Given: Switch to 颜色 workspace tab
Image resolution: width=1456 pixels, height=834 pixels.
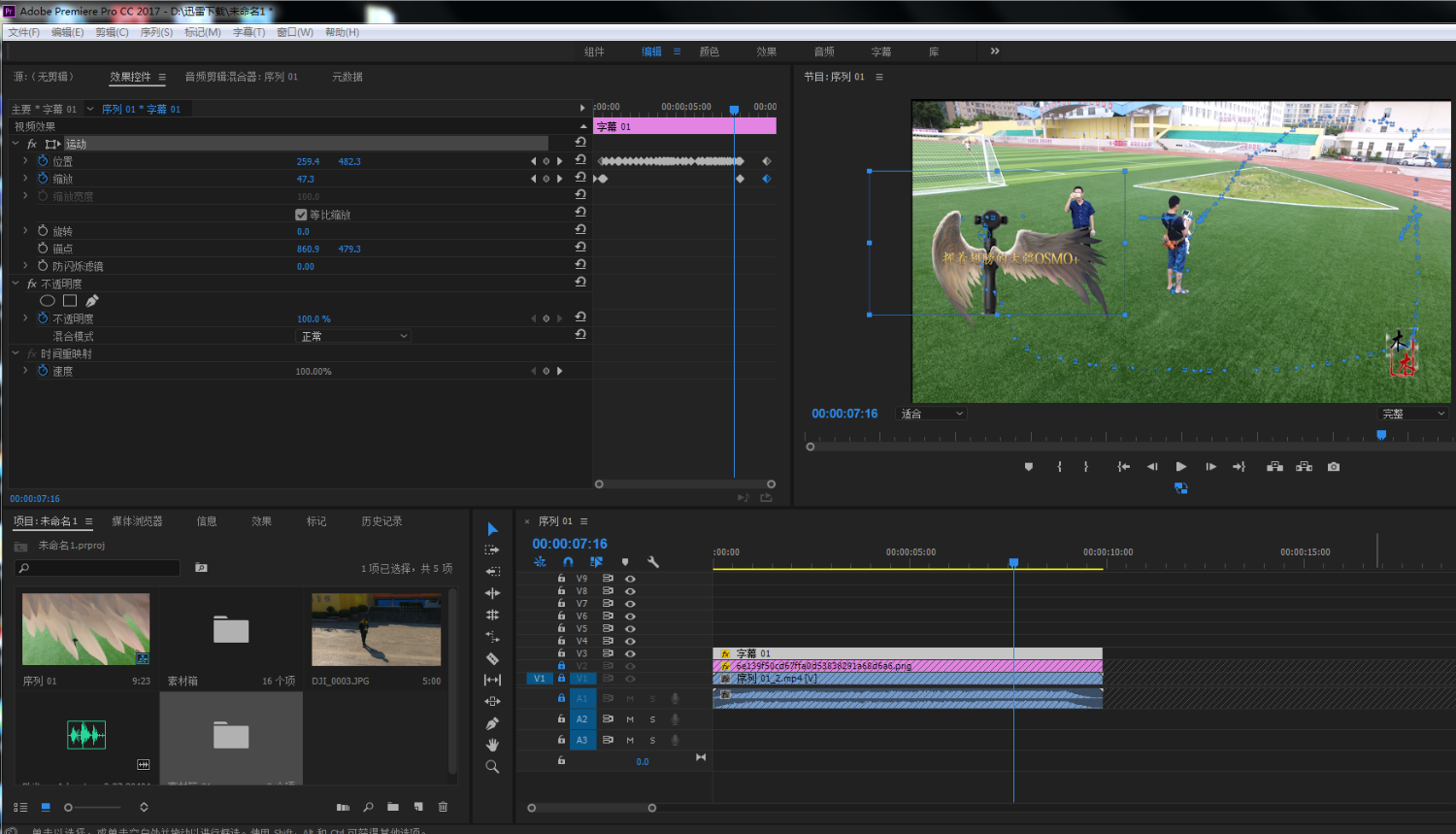Looking at the screenshot, I should coord(710,51).
